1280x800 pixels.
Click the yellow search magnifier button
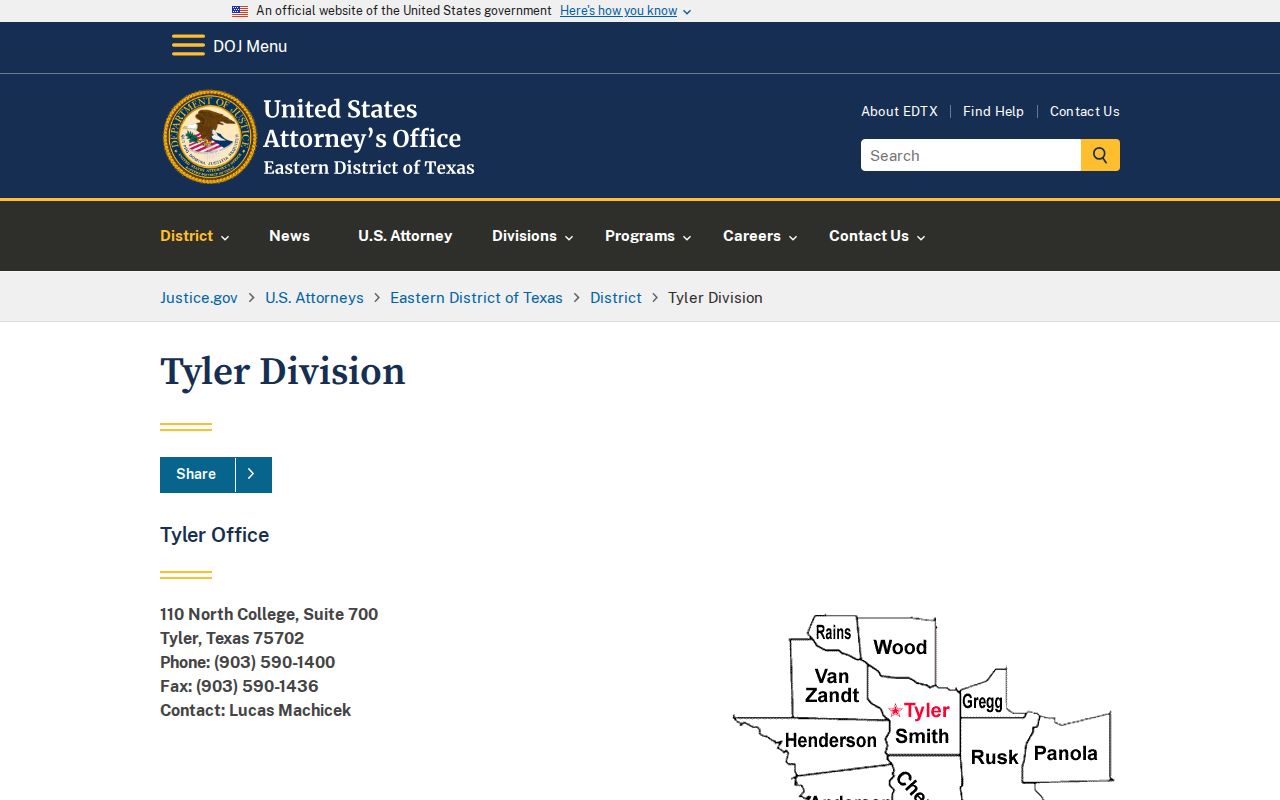[1100, 155]
